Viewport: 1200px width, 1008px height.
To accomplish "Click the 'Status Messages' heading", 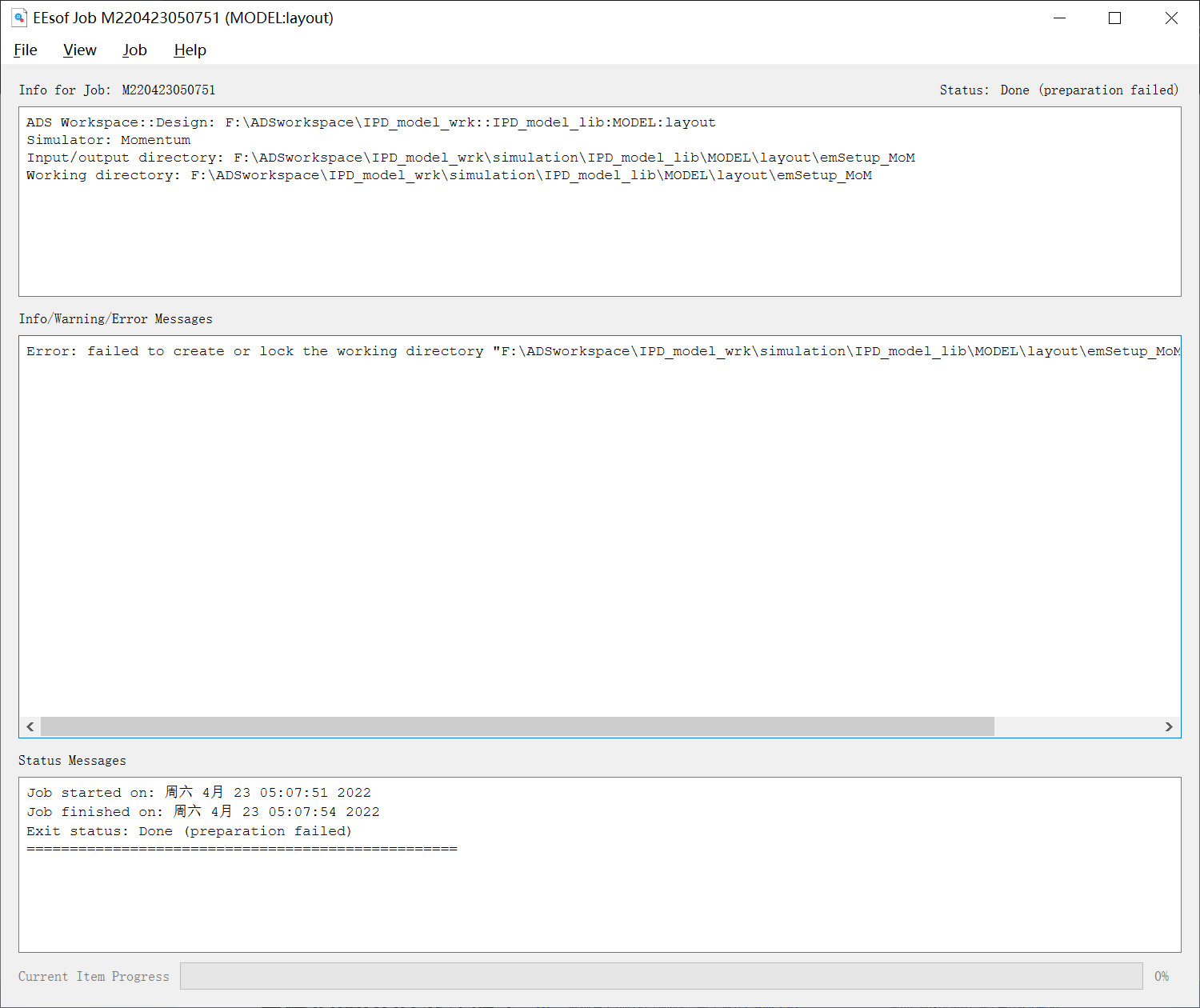I will [x=72, y=760].
